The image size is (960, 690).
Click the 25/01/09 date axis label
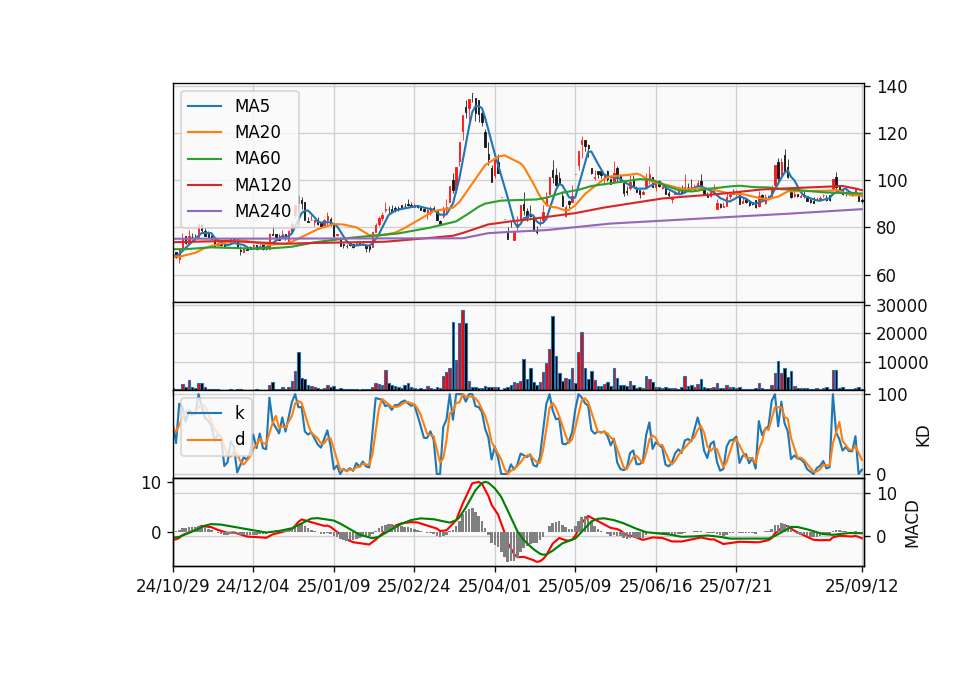pyautogui.click(x=334, y=586)
